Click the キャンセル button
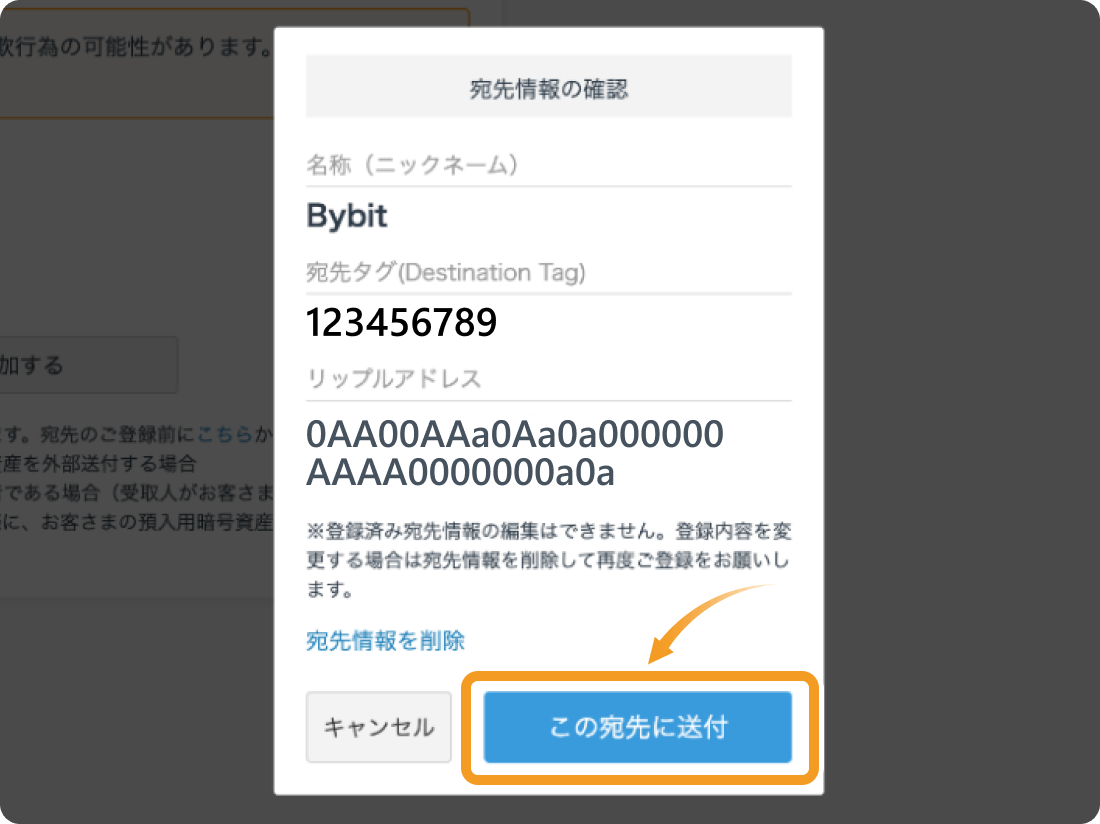The width and height of the screenshot is (1100, 824). pos(378,727)
